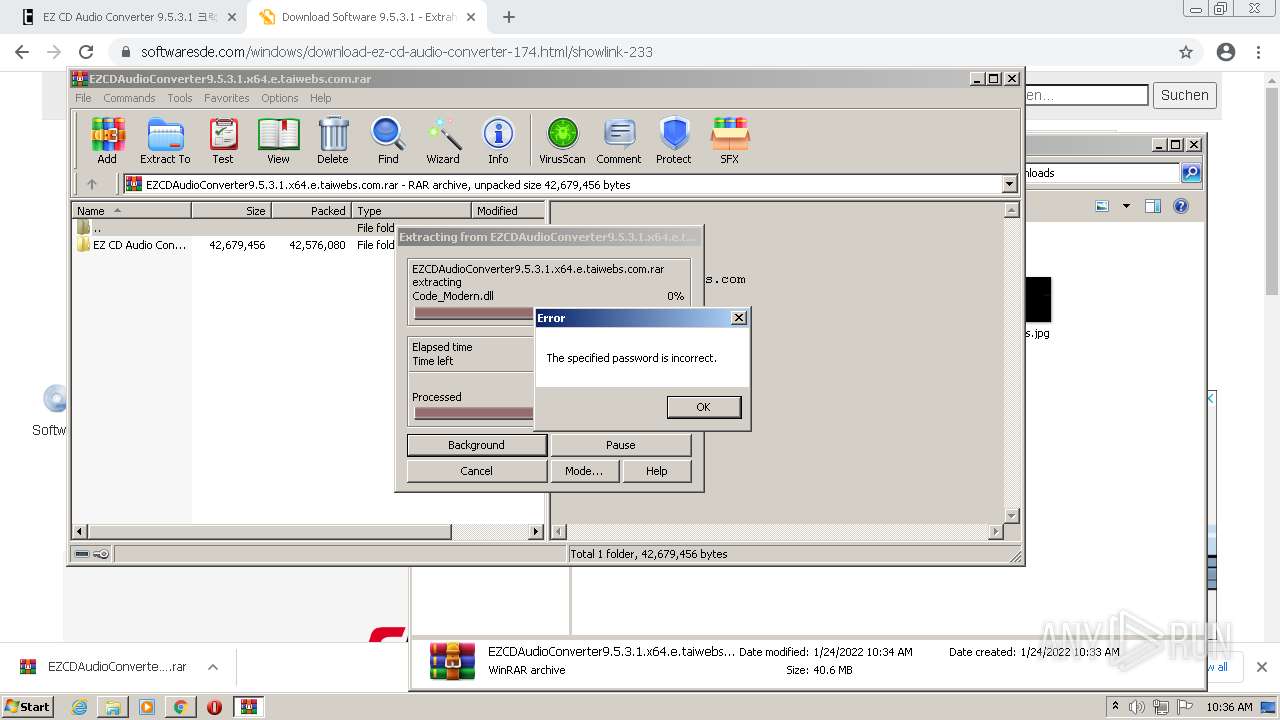1280x720 pixels.
Task: Click the Extract To toolbar icon
Action: coord(165,140)
